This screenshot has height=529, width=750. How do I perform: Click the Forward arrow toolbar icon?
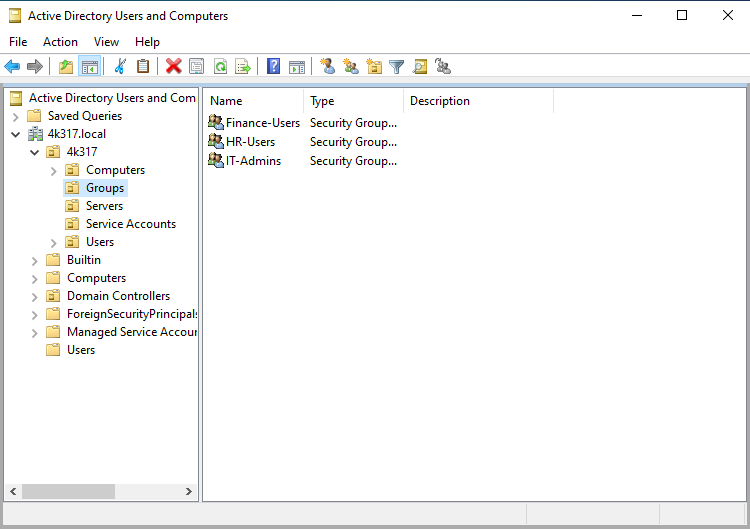point(35,66)
